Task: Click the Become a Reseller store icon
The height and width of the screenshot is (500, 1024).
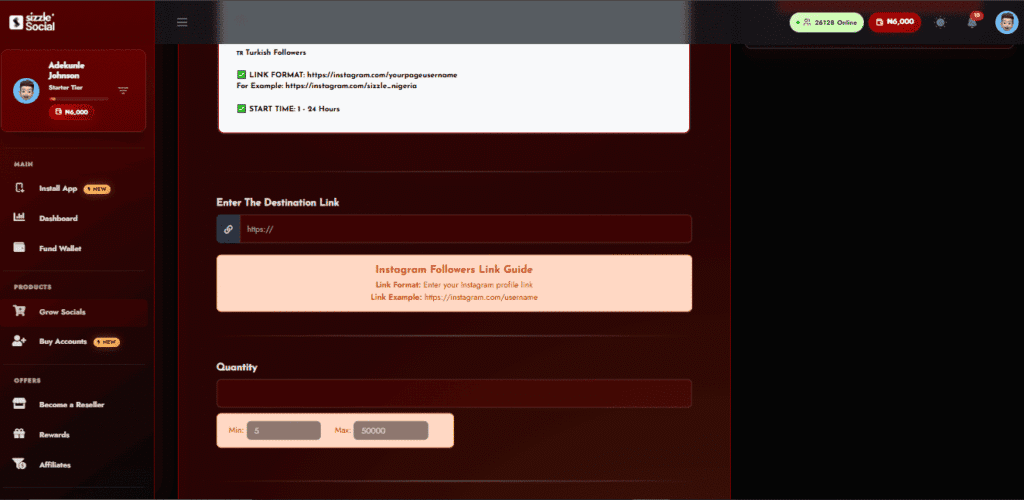Action: (x=20, y=404)
